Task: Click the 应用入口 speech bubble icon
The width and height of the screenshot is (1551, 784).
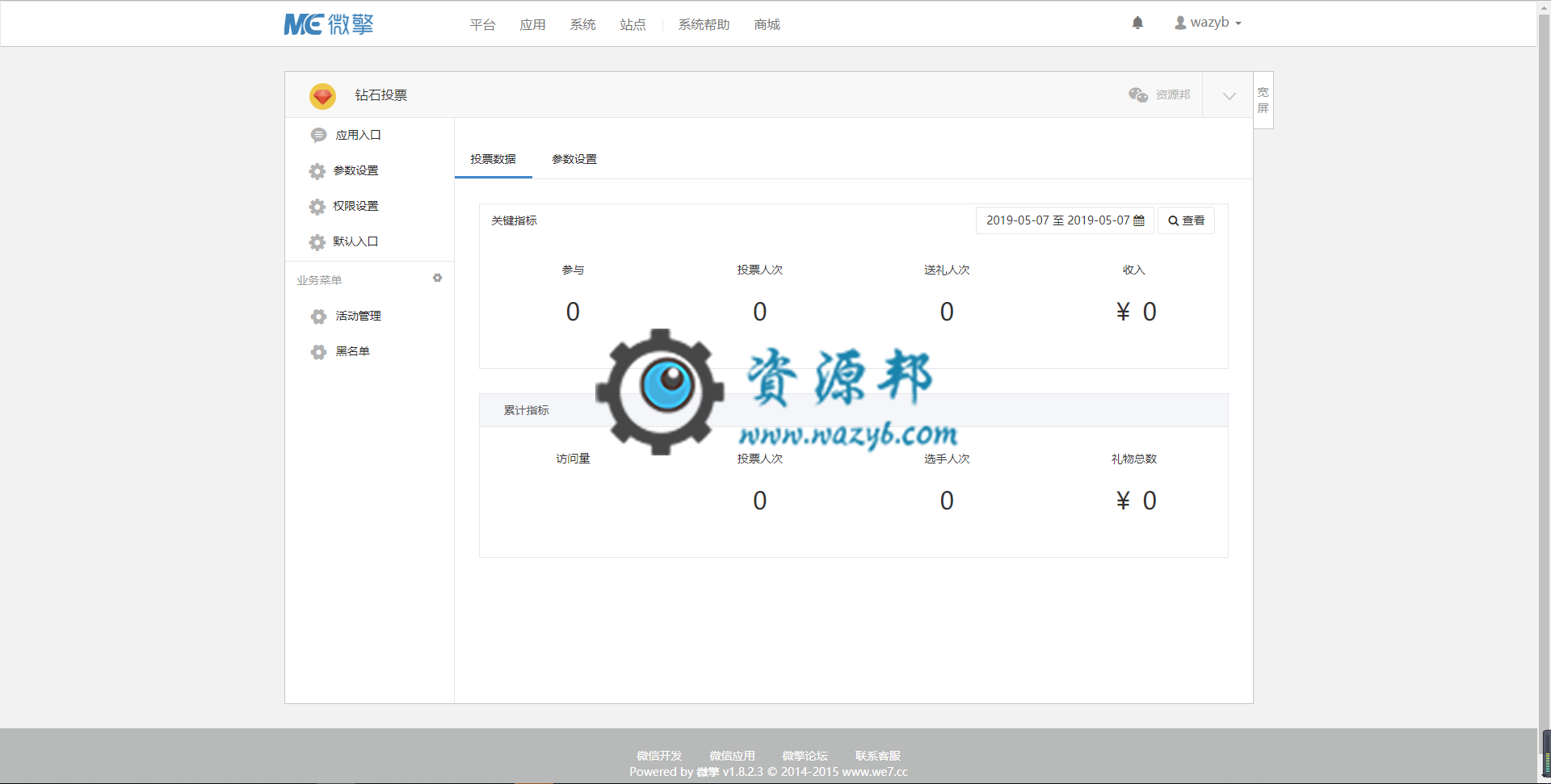Action: click(x=318, y=135)
